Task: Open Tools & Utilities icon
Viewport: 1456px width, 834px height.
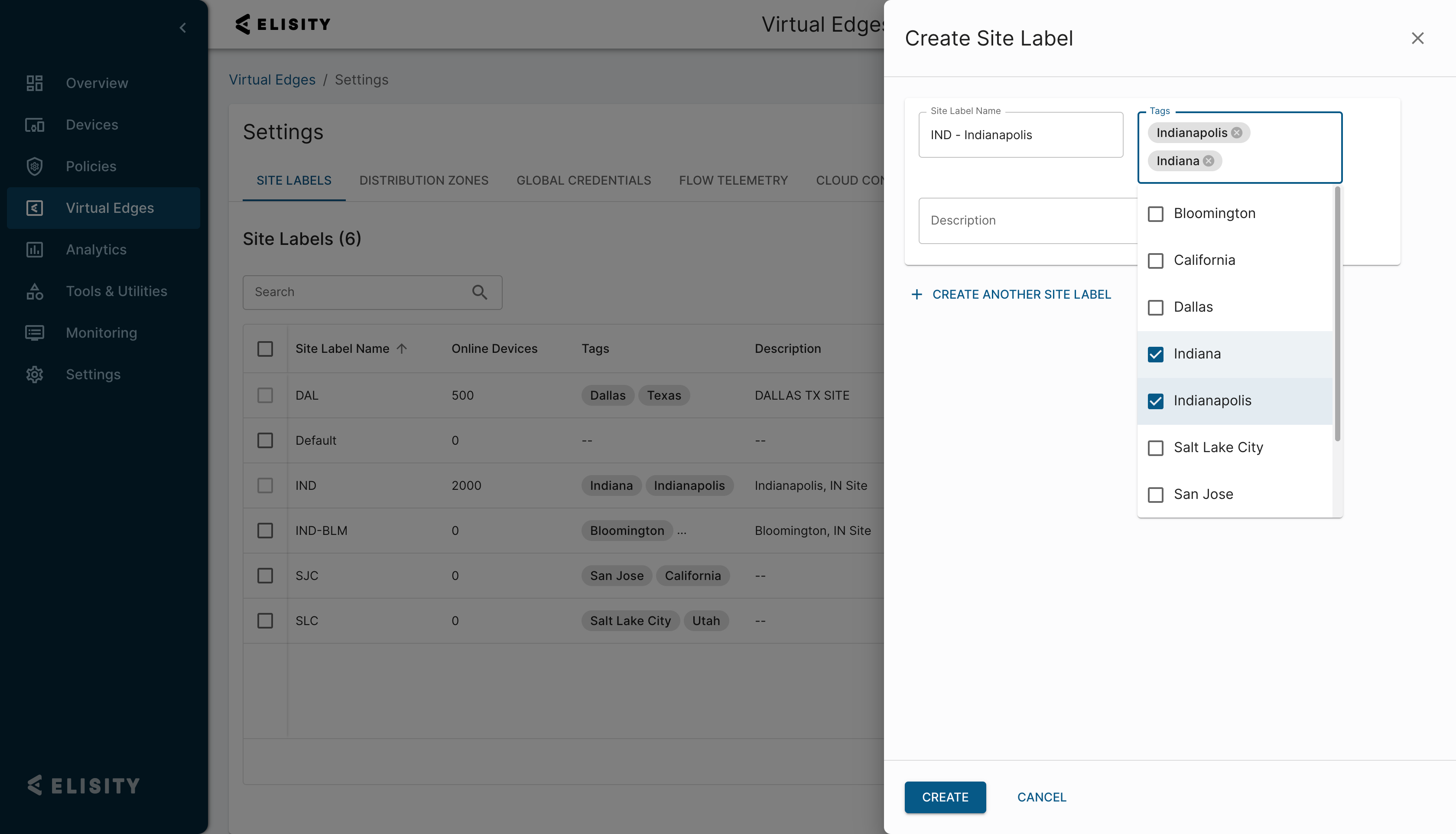Action: [x=34, y=292]
